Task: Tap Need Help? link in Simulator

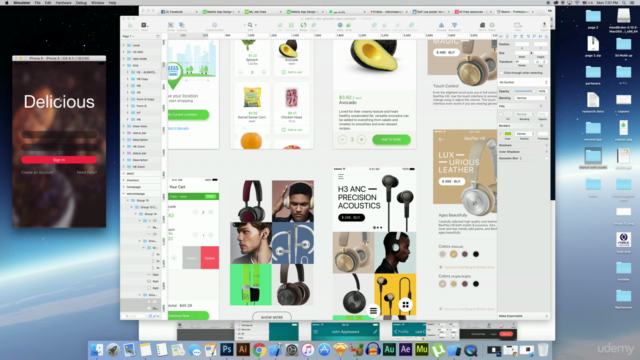Action: pos(87,172)
